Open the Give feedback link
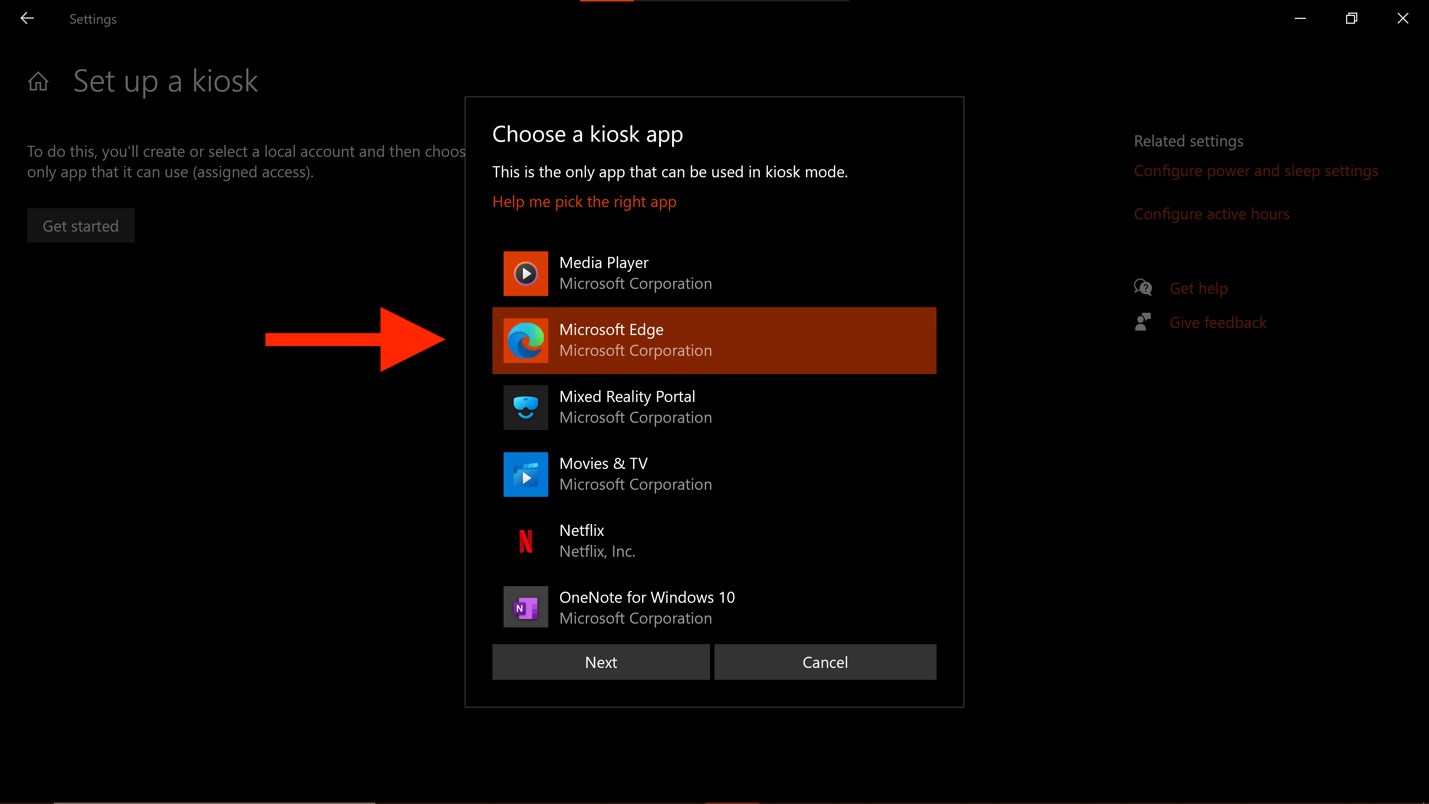This screenshot has width=1429, height=804. point(1217,322)
